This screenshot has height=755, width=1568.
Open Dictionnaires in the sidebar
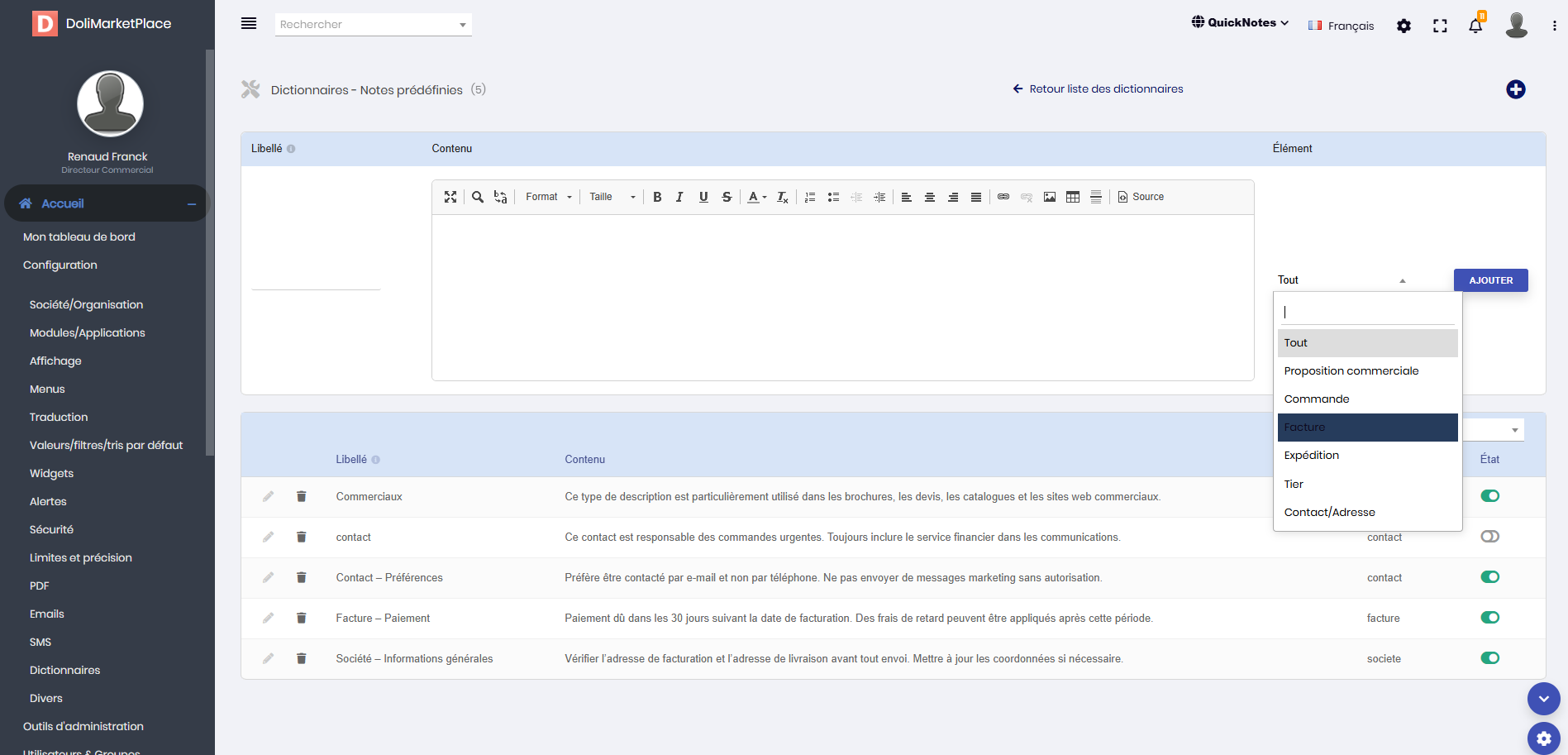(64, 670)
